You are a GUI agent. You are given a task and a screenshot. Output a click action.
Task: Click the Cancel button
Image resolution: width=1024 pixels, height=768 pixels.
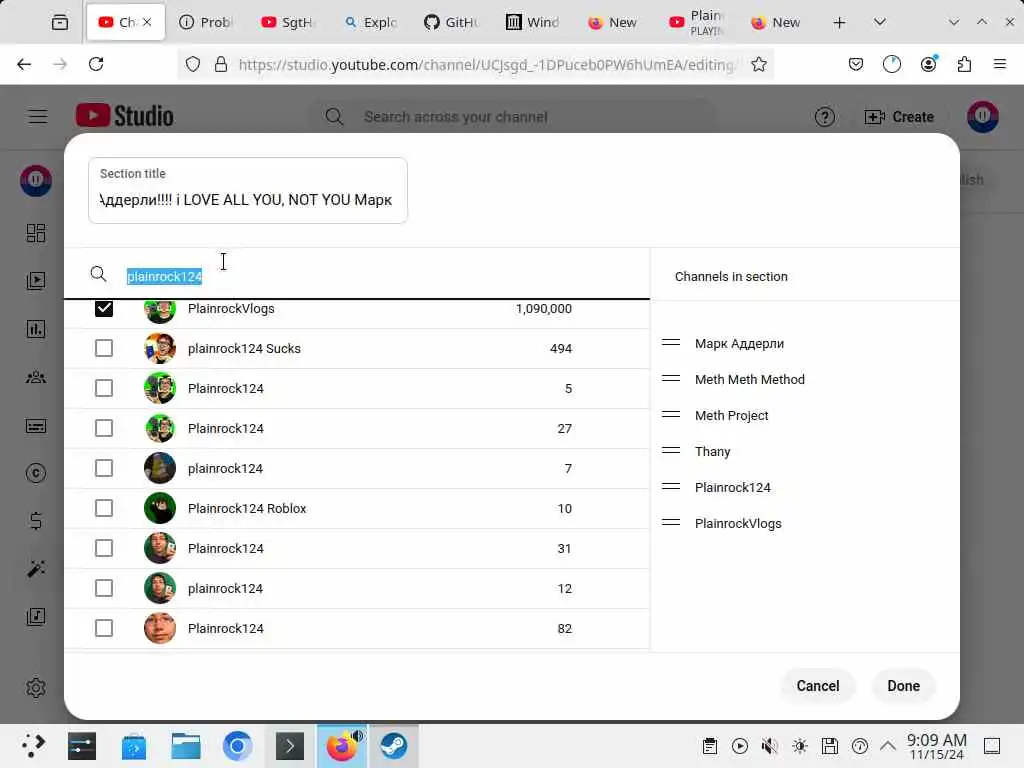(818, 686)
